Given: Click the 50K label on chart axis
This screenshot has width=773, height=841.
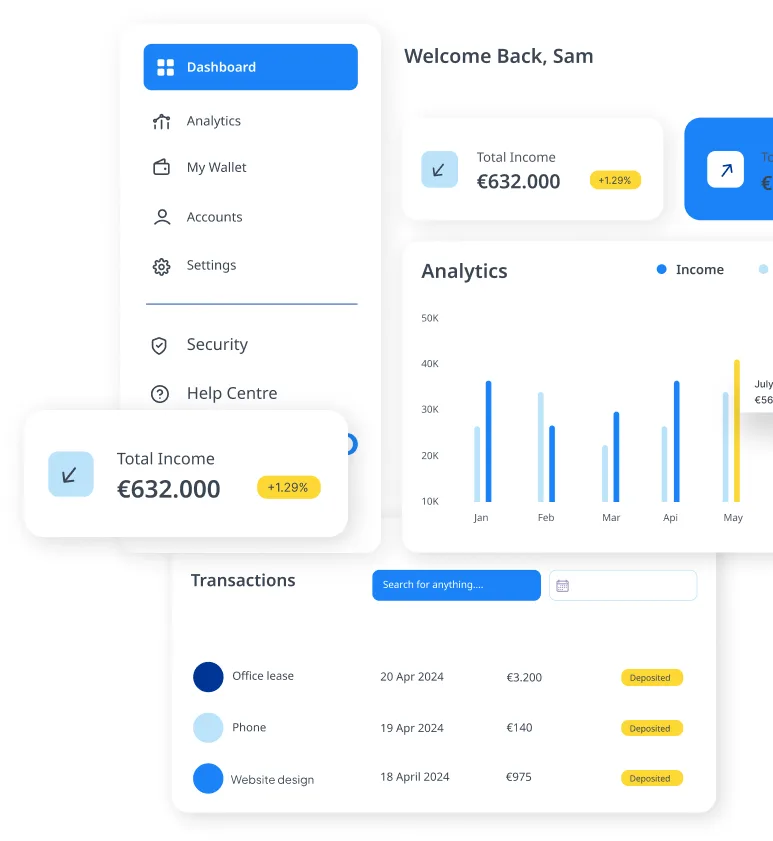Looking at the screenshot, I should tap(430, 318).
